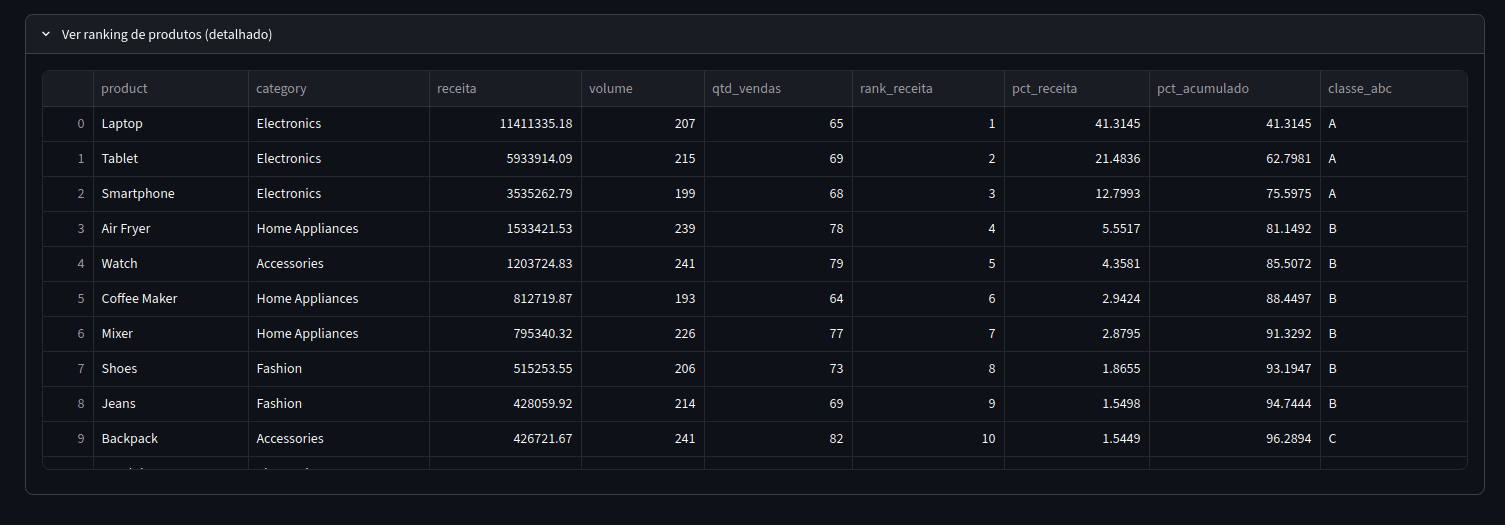The height and width of the screenshot is (525, 1505).
Task: Click classe_abc value B in Jeans row
Action: (x=1394, y=404)
